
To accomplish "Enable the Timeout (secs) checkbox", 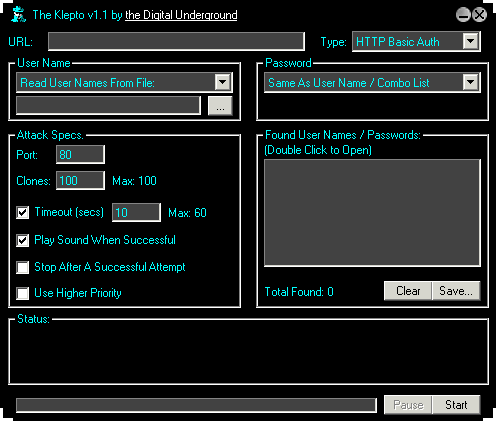I will point(23,212).
